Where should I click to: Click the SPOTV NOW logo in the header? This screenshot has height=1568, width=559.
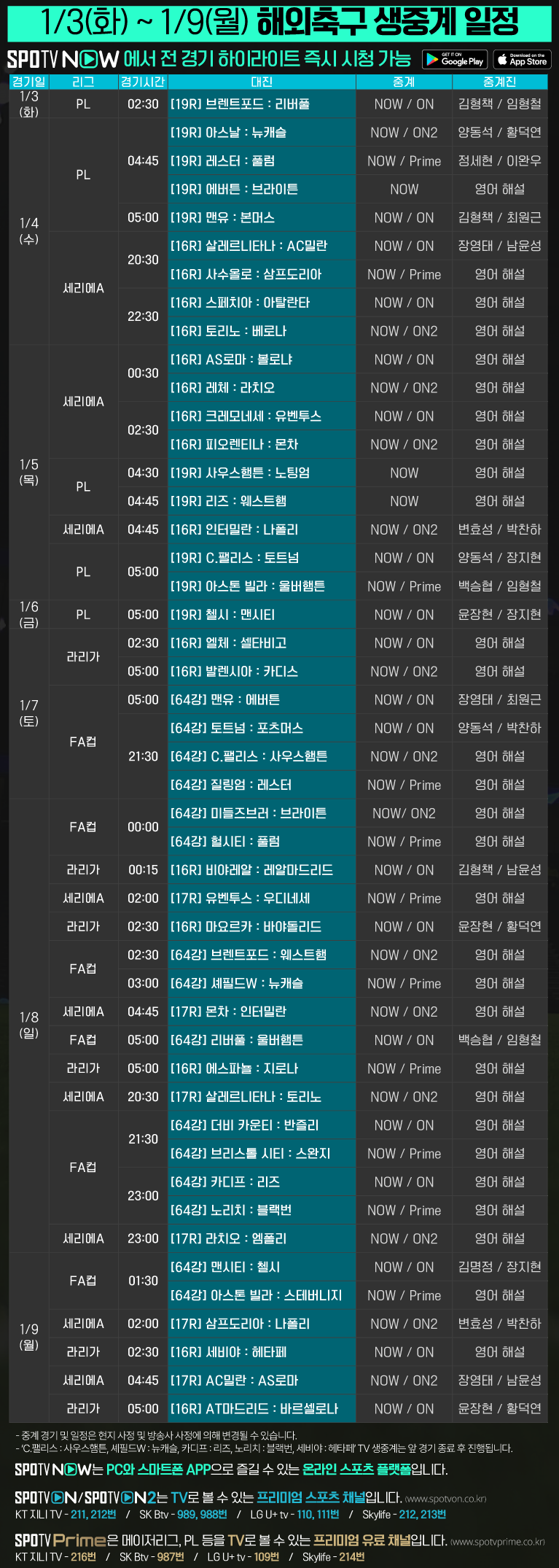(x=63, y=59)
